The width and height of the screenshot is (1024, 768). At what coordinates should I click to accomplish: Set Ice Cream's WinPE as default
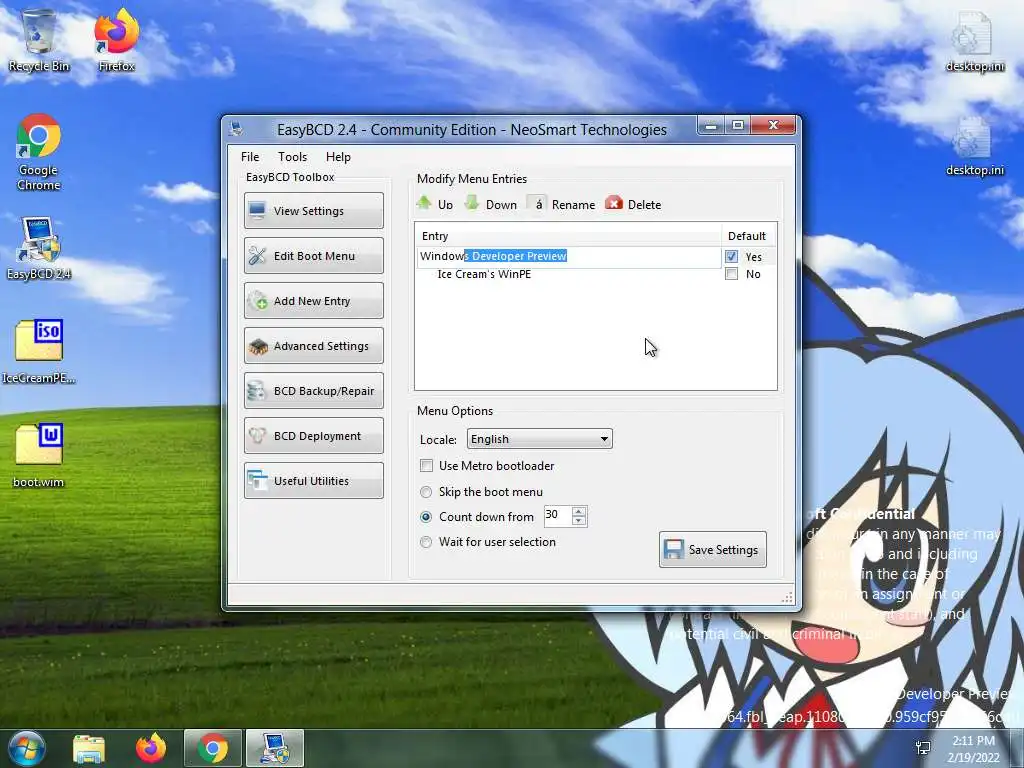coord(731,274)
